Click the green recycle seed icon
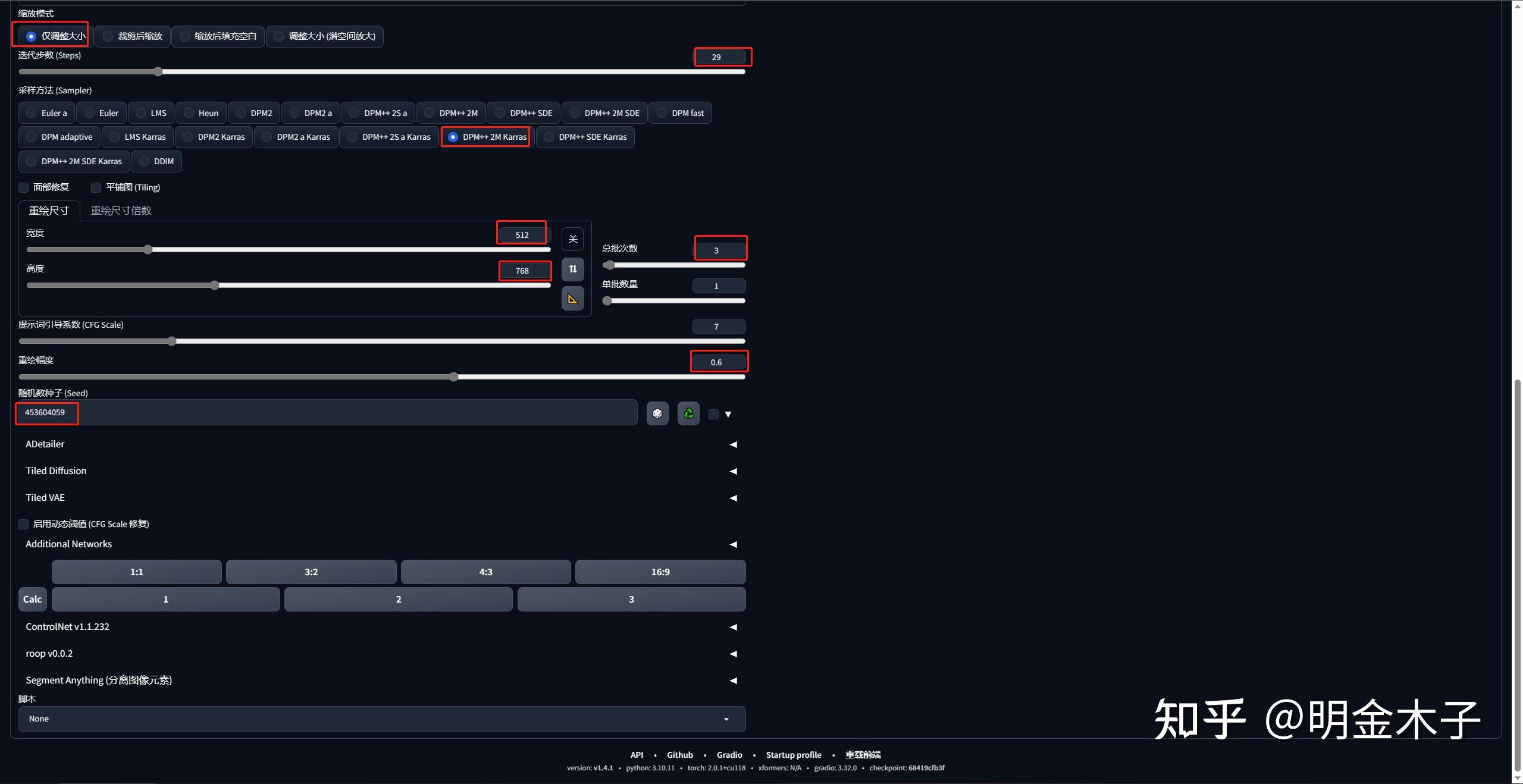 [x=688, y=413]
